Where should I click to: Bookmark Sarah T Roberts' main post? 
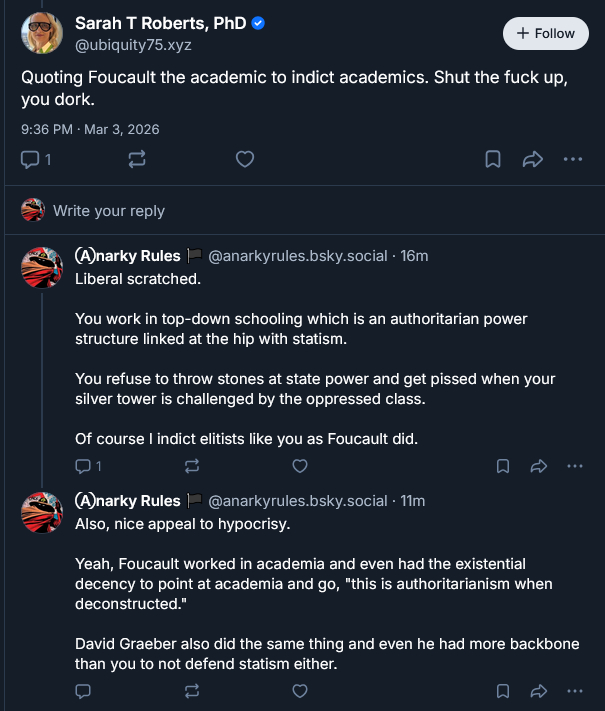click(x=493, y=159)
